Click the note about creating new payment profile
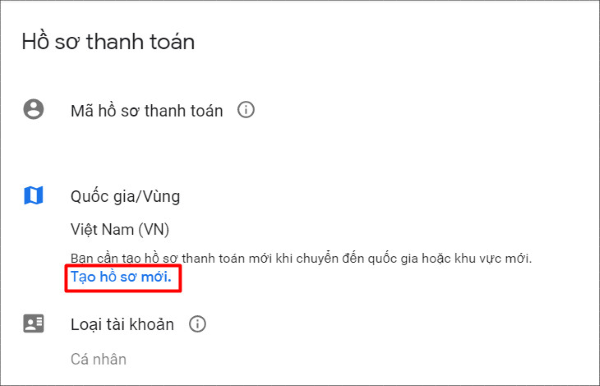600x386 pixels. point(301,259)
